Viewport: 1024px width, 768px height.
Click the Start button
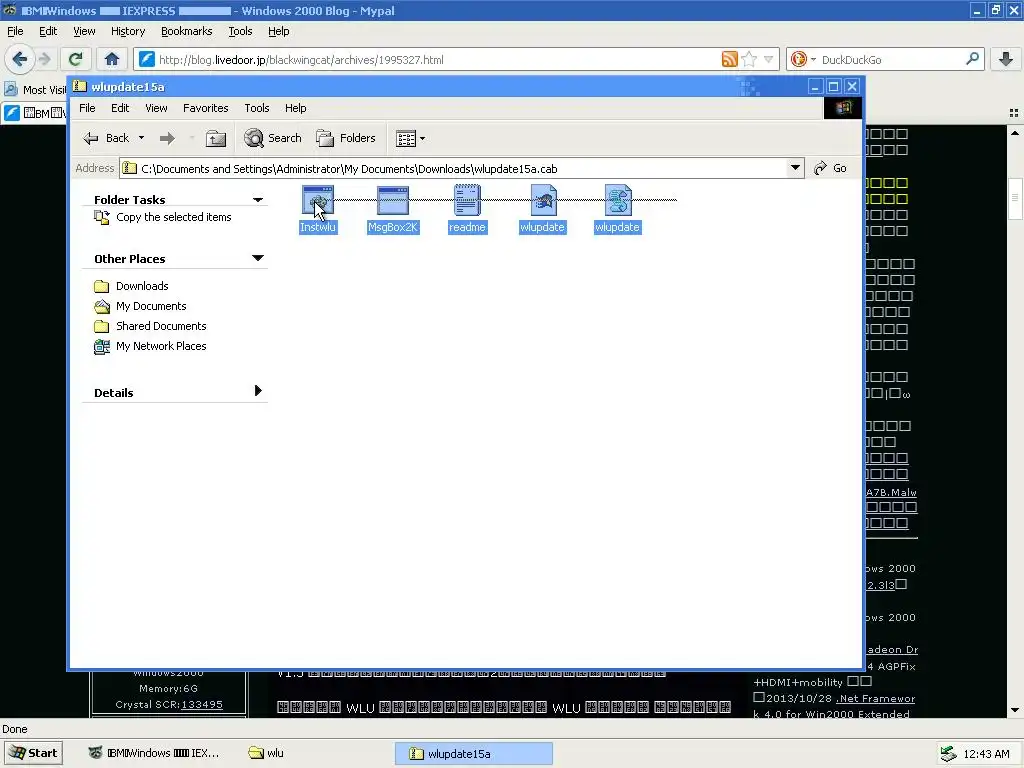[x=34, y=753]
